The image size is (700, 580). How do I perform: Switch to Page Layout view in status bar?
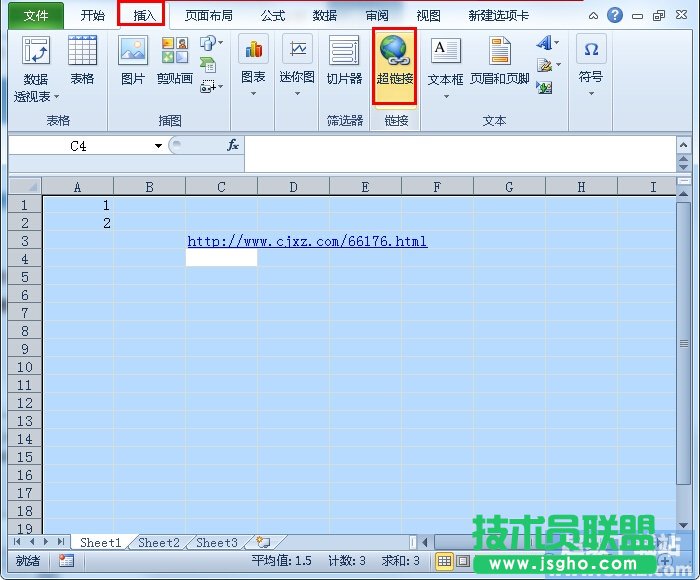click(x=463, y=561)
